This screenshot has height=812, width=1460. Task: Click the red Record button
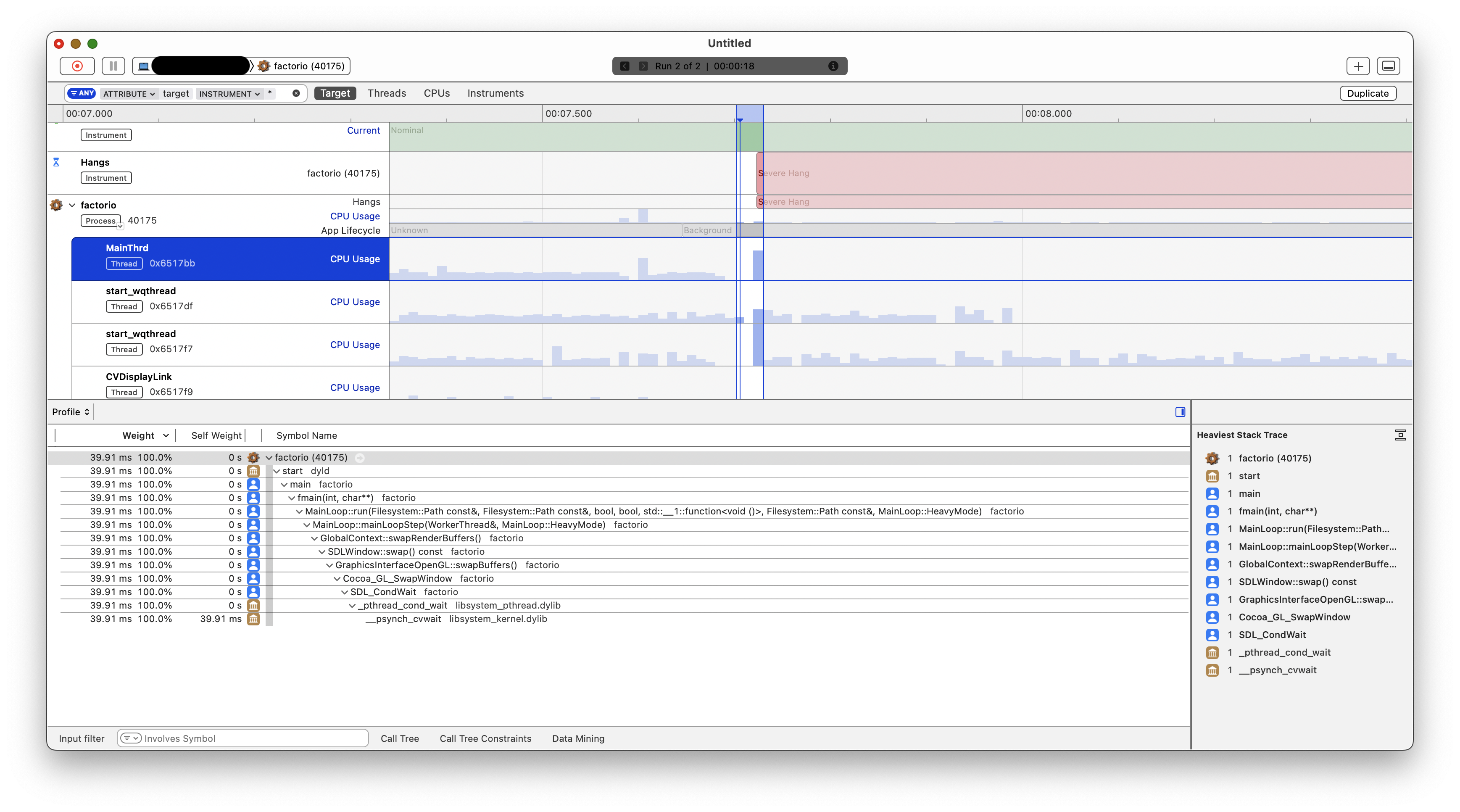click(77, 66)
